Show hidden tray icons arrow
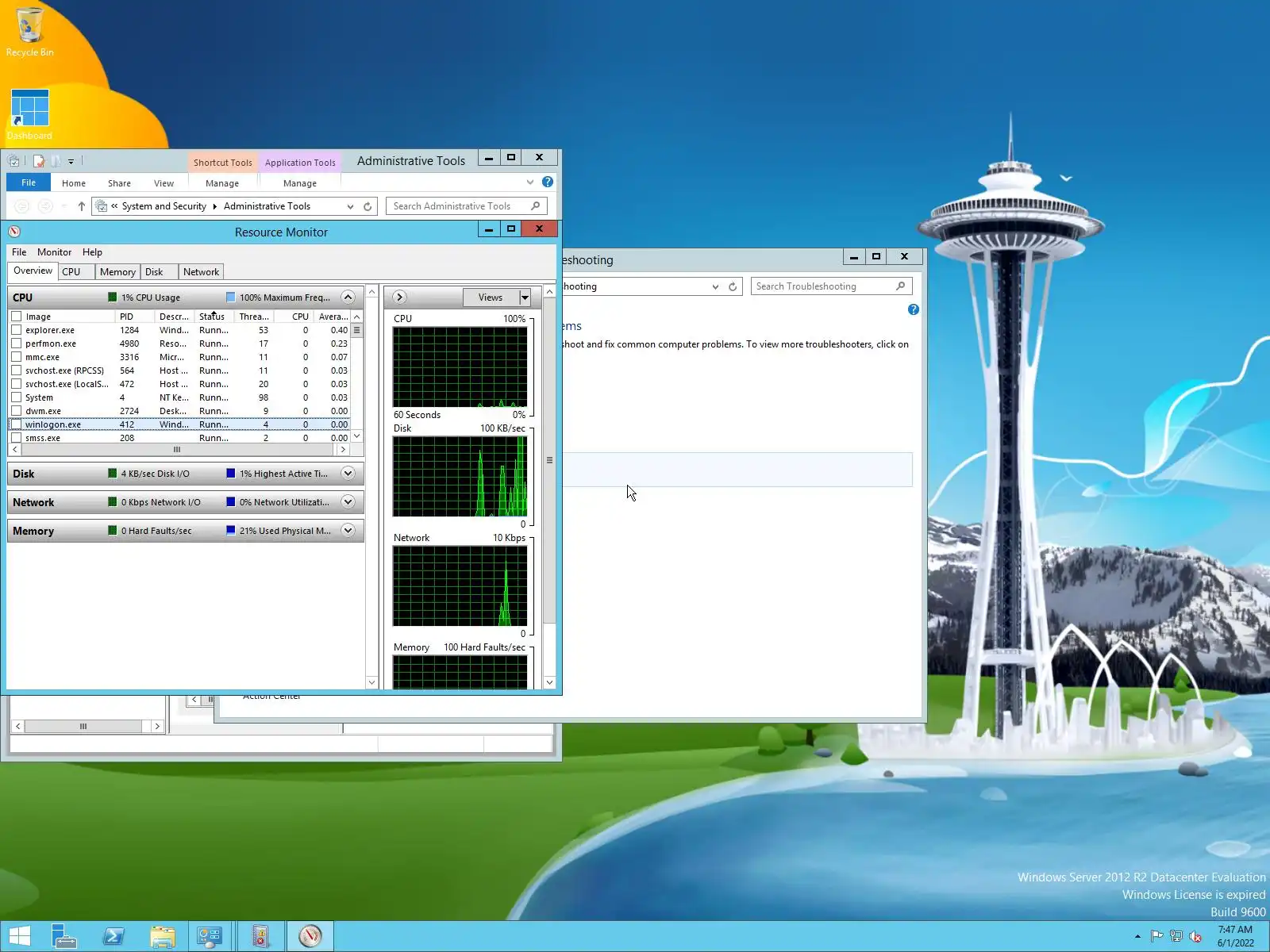 tap(1137, 936)
